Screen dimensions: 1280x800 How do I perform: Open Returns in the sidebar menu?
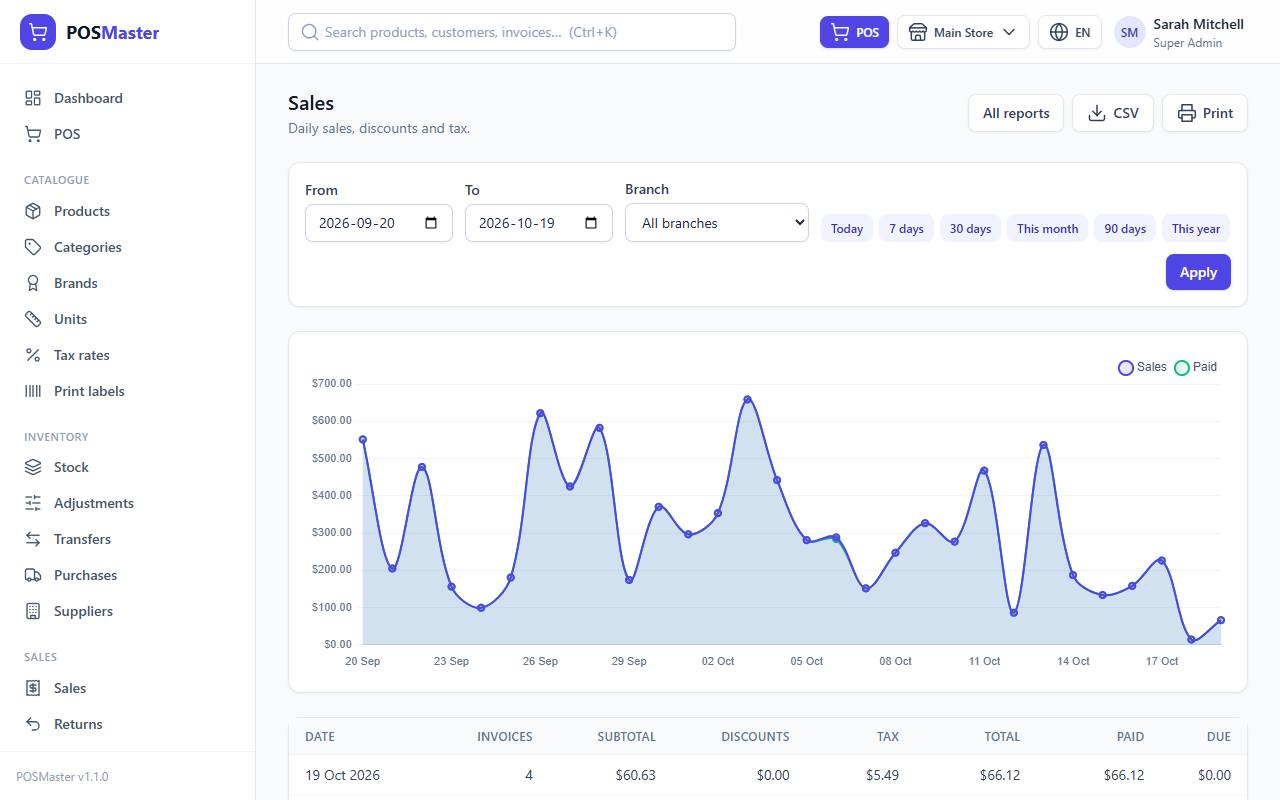(x=128, y=724)
